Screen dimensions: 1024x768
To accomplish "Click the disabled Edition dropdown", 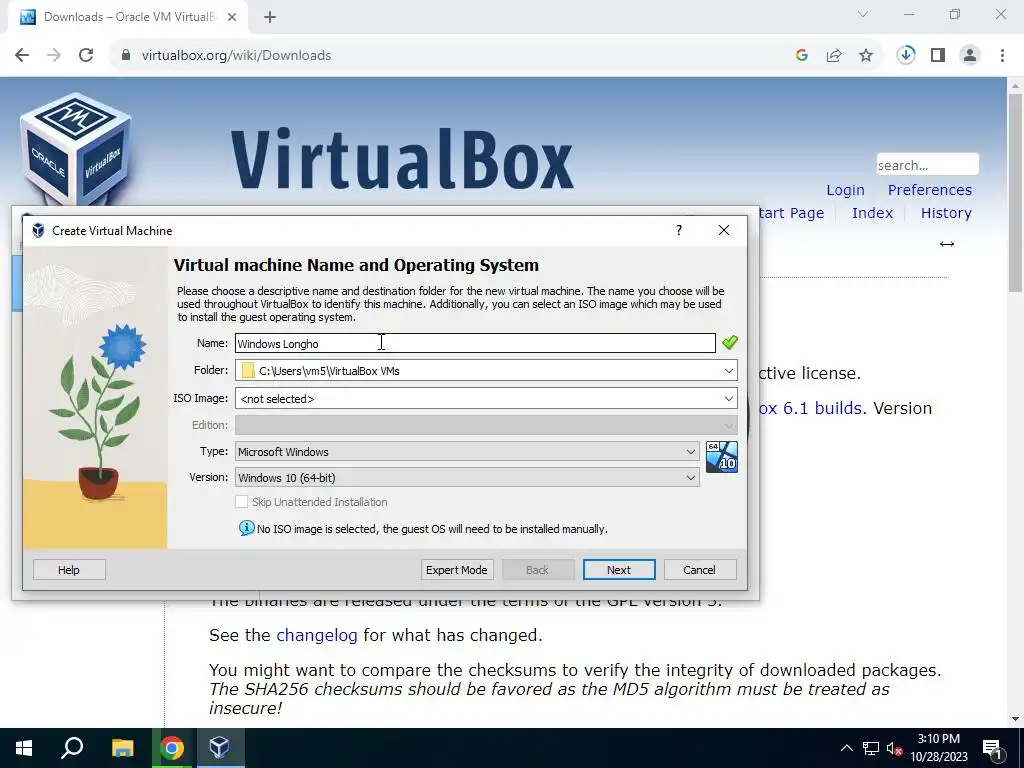I will [486, 425].
